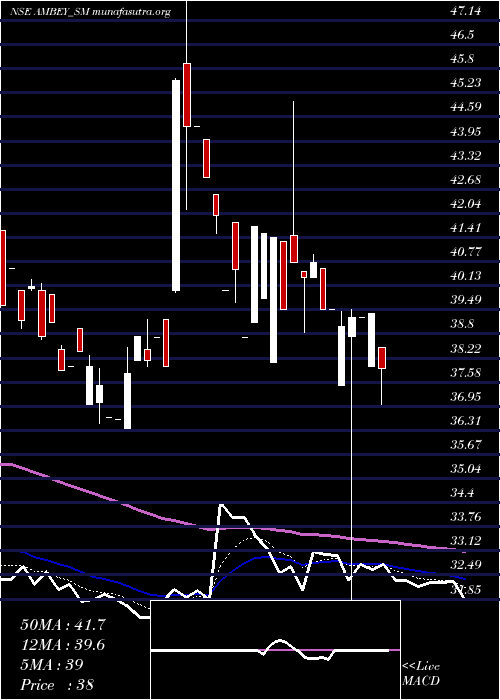Click the last red candlestick on the right
Image resolution: width=500 pixels, height=700 pixels.
[382, 358]
